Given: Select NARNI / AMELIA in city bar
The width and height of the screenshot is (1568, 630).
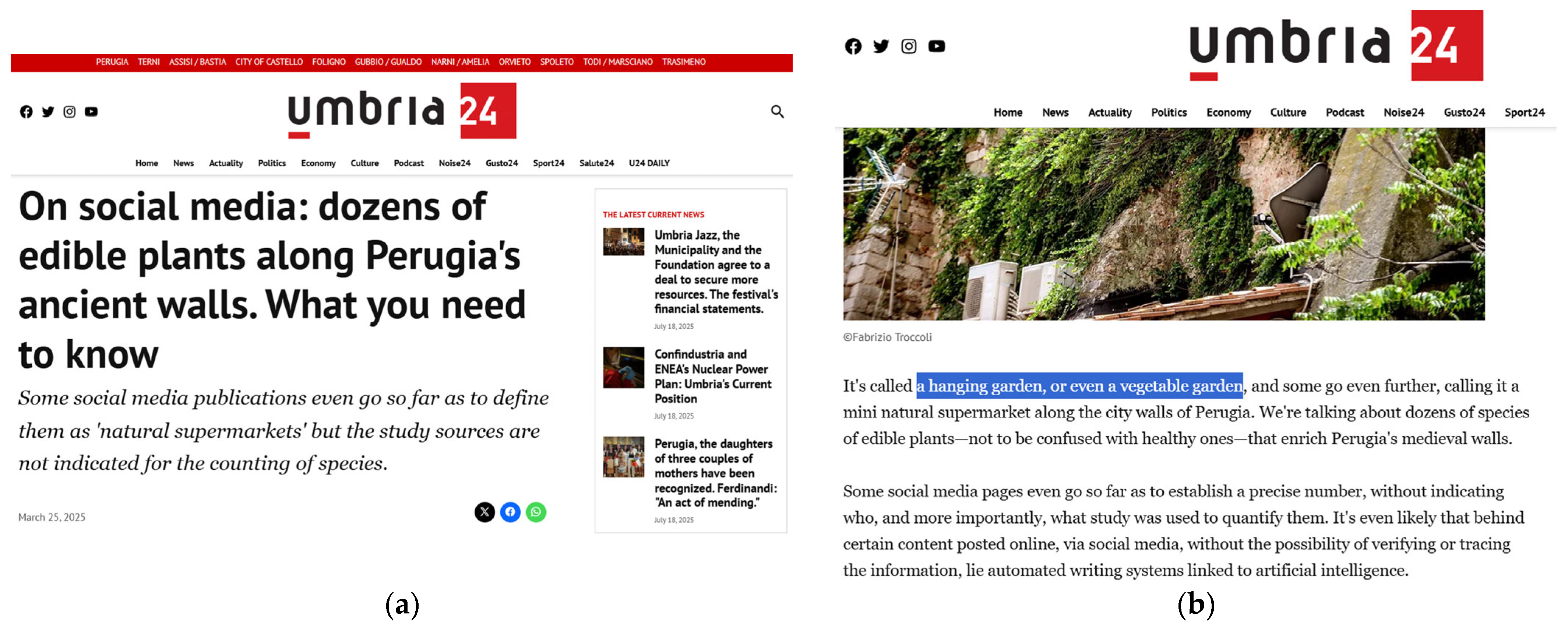Looking at the screenshot, I should [460, 62].
